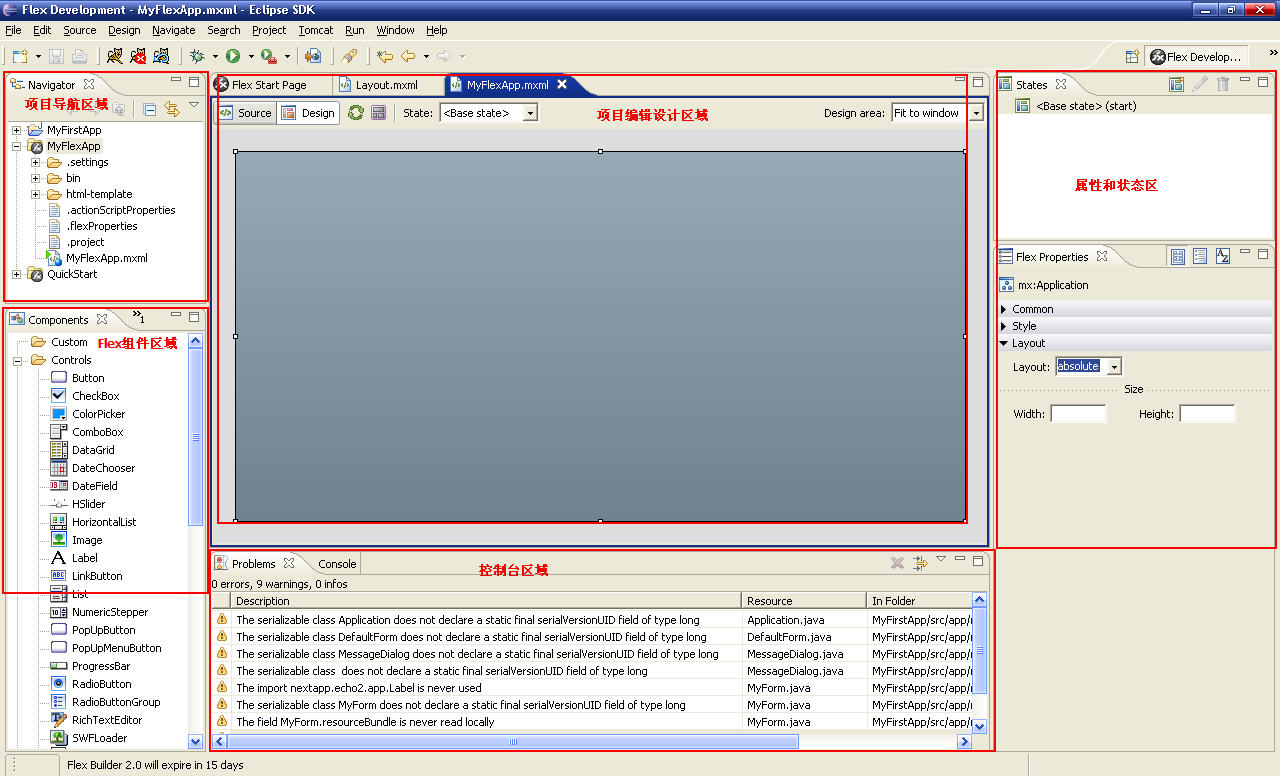Click Alphabetical View icon in Flex Properties
Image resolution: width=1280 pixels, height=776 pixels.
coord(1222,257)
